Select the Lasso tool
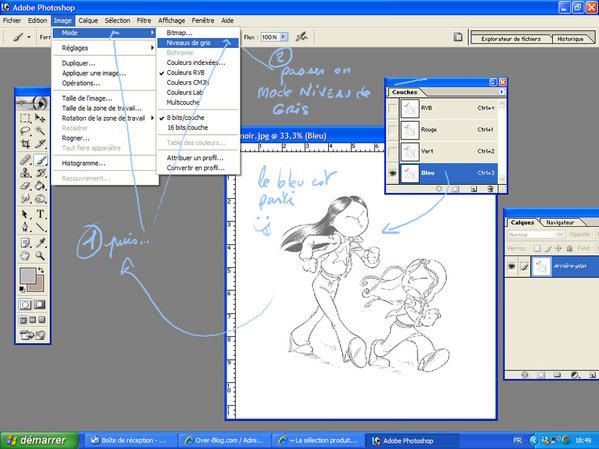This screenshot has width=599, height=449. (x=25, y=131)
